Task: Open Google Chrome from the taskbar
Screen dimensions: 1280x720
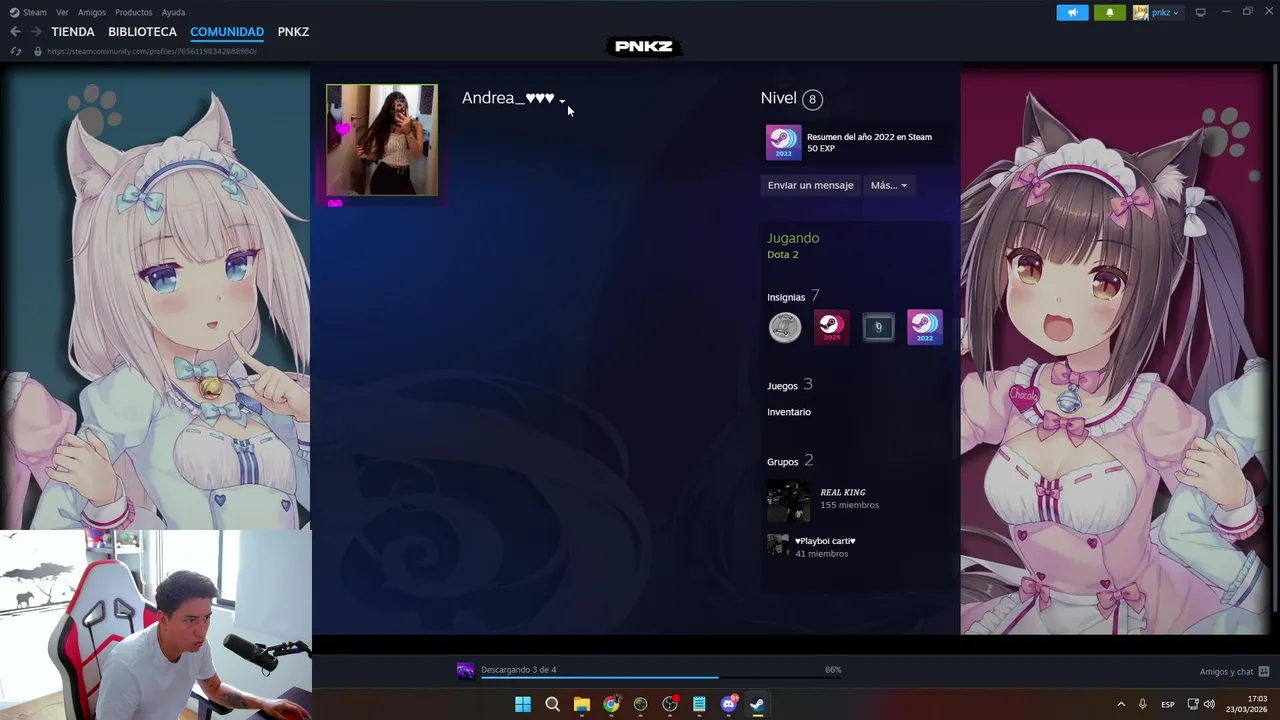Action: coord(611,704)
